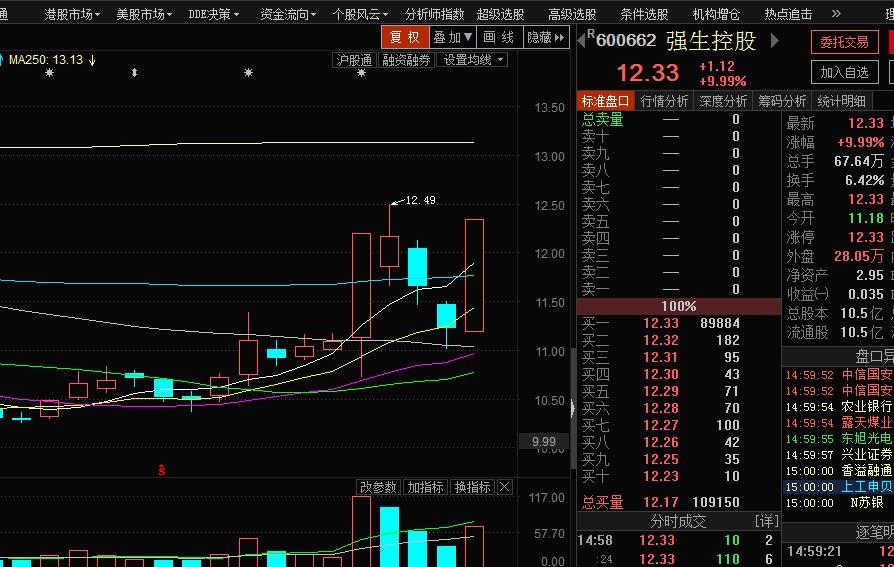Screen dimensions: 894x567
Task: Click the 9.99 price axis marker
Action: coord(543,442)
